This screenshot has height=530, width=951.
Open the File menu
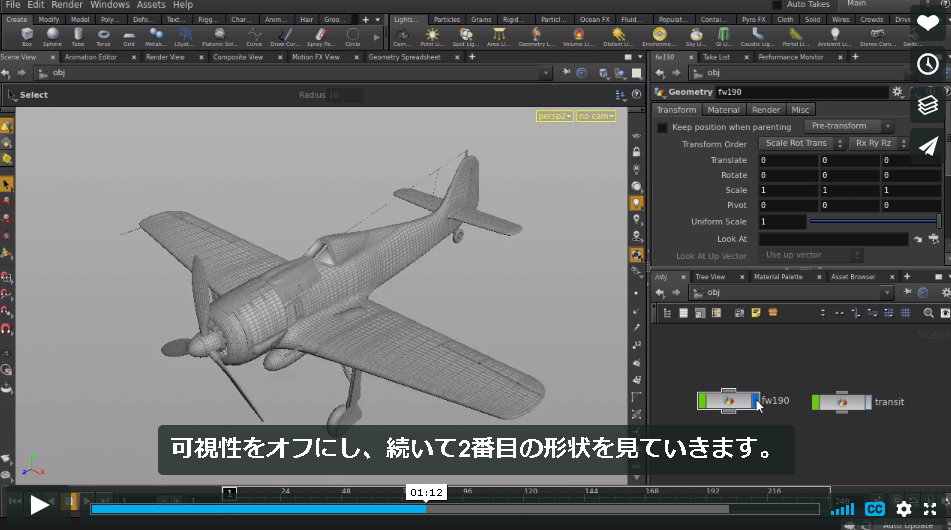point(13,5)
